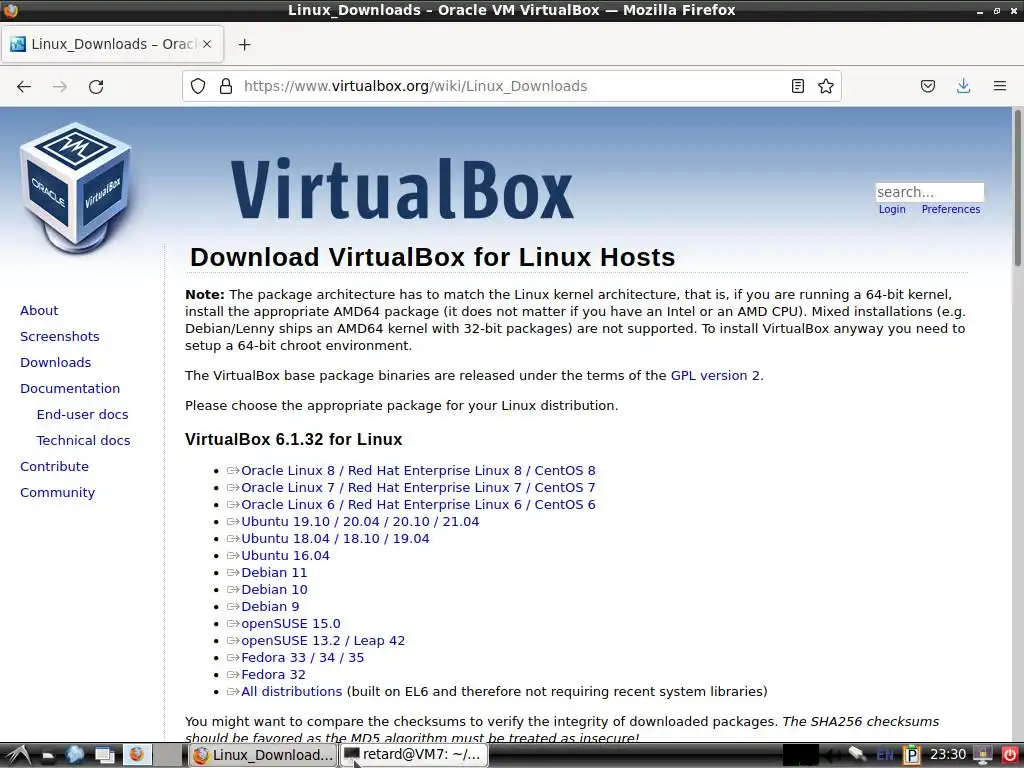This screenshot has width=1024, height=768.
Task: Click the monitor tray icon beside clock
Action: pyautogui.click(x=983, y=755)
